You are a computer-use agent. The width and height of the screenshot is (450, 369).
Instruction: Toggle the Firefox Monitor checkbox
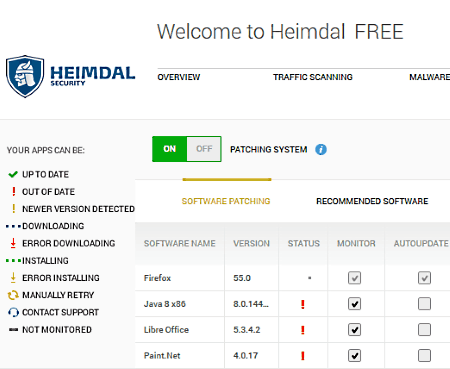354,278
